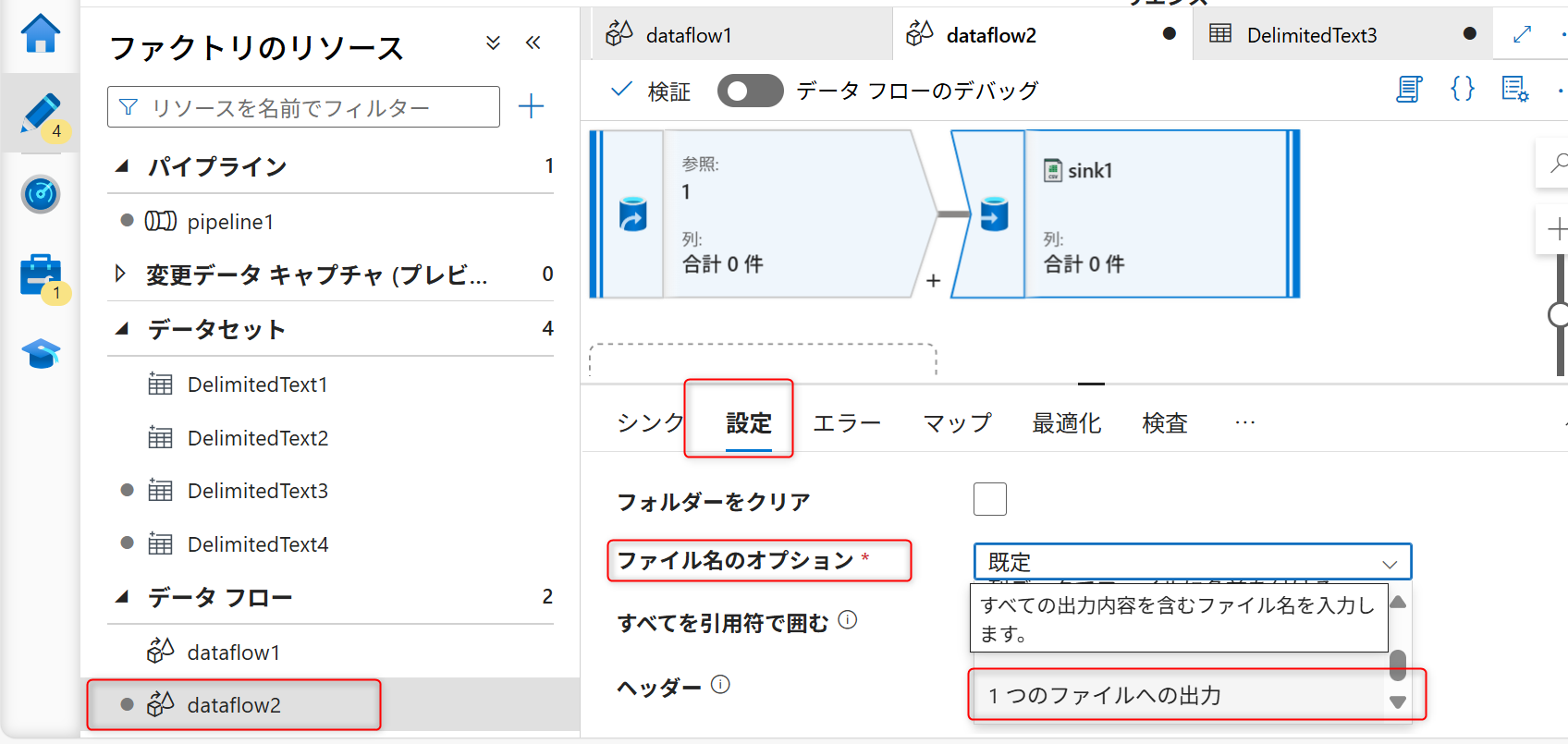Screen dimensions: 1568x744
Task: Click the canvas search magnifier icon
Action: (x=1558, y=164)
